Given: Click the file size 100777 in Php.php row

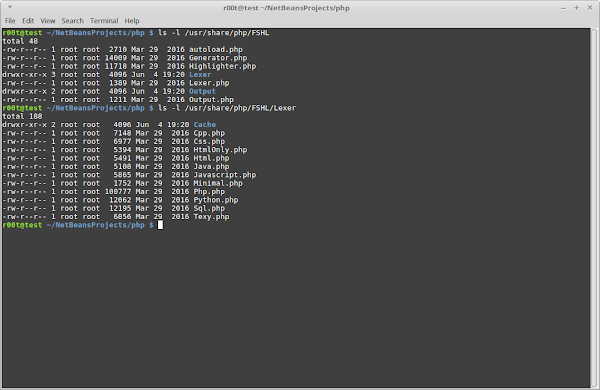Looking at the screenshot, I should point(118,192).
